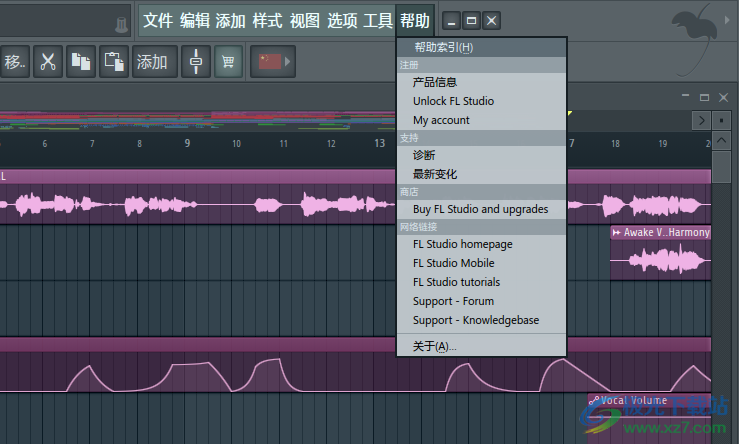
Task: Choose Unlock FL Studio
Action: (481, 101)
